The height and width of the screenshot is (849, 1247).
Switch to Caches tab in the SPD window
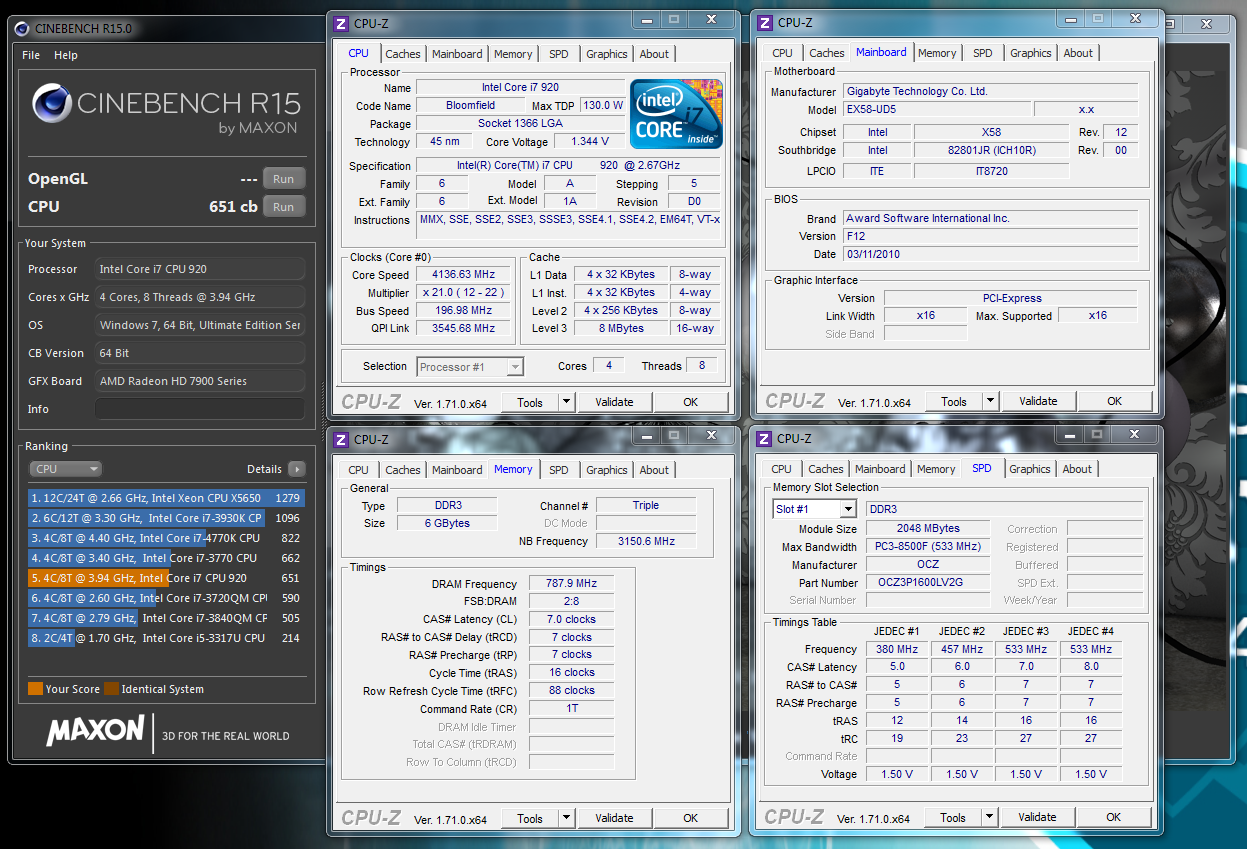pyautogui.click(x=826, y=469)
